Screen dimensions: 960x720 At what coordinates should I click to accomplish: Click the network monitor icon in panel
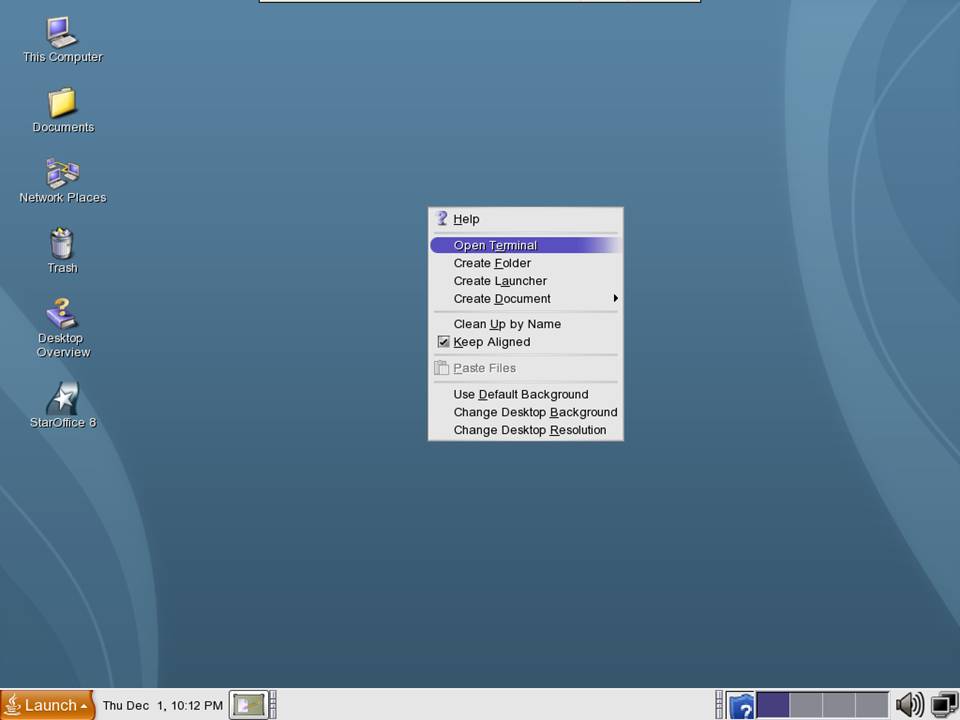pyautogui.click(x=944, y=705)
